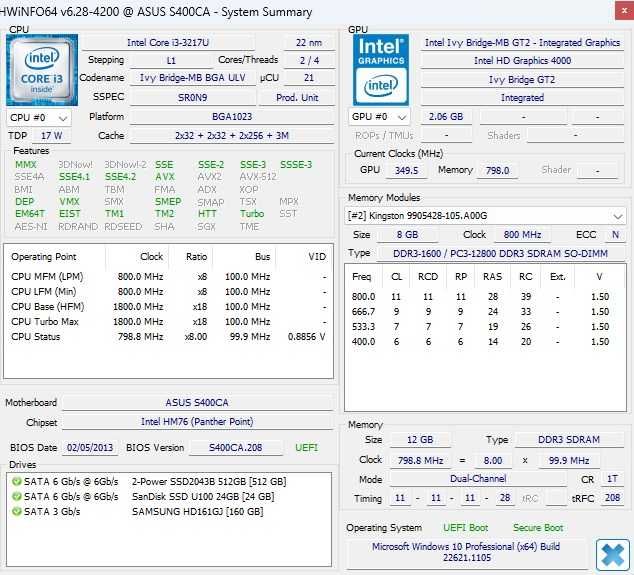
Task: Click the memory module size 8 GB field
Action: [x=407, y=235]
